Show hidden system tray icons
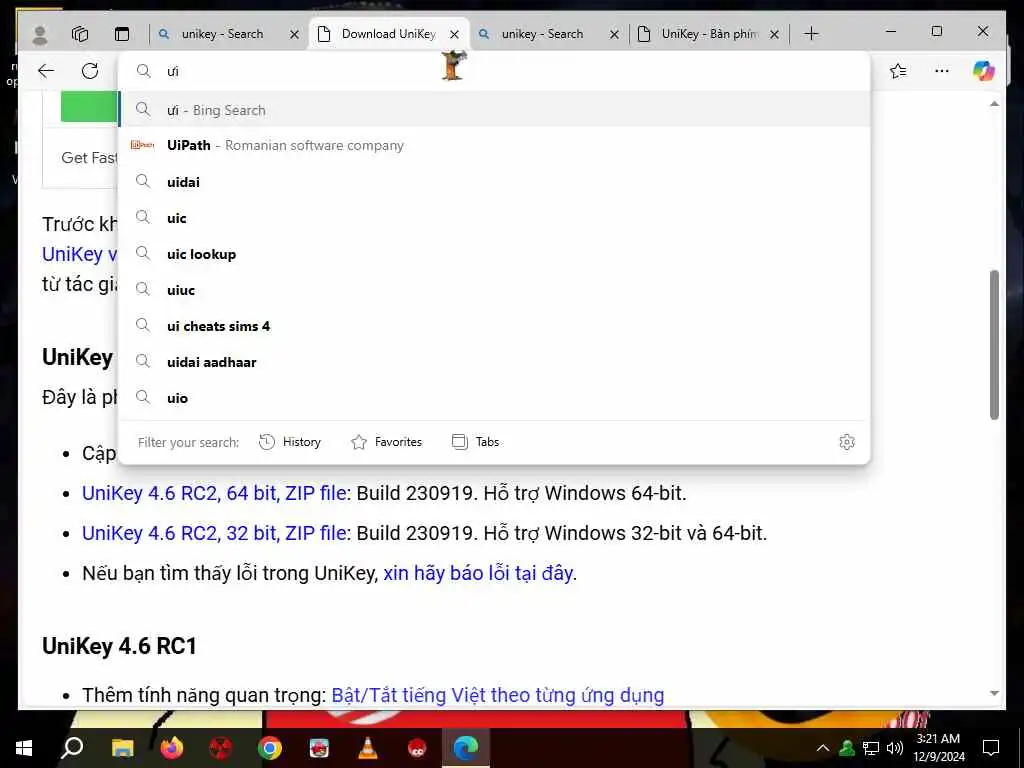Screen dimensions: 1024x768 (x=823, y=748)
